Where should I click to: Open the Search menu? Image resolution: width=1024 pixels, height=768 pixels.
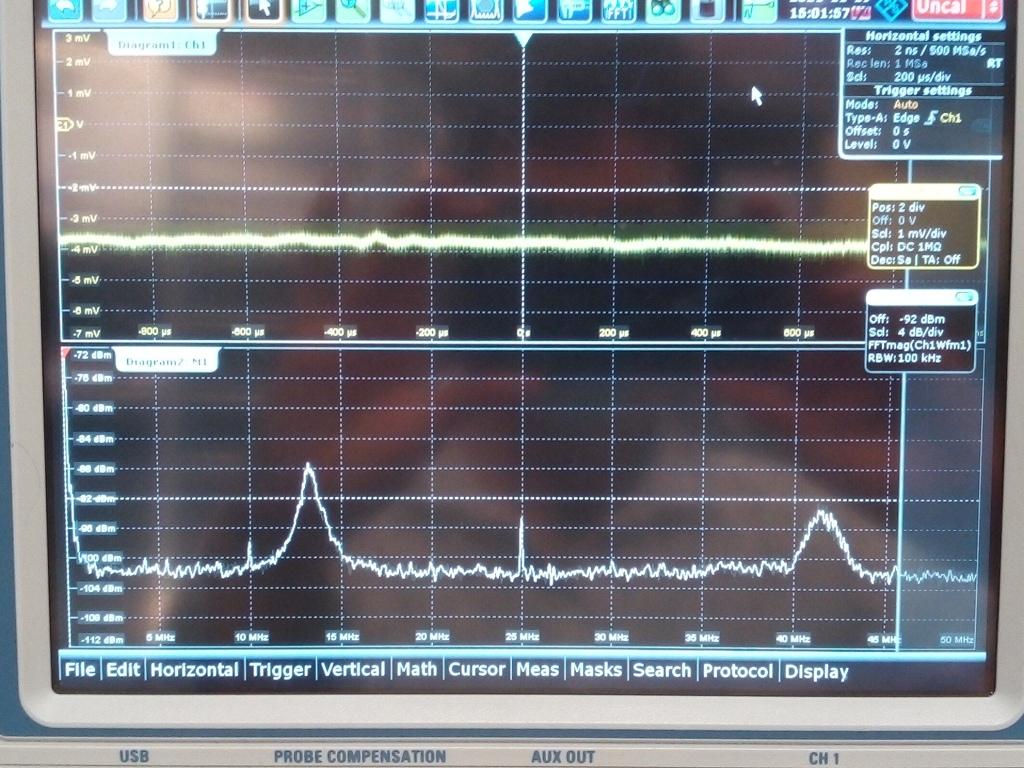pos(662,671)
